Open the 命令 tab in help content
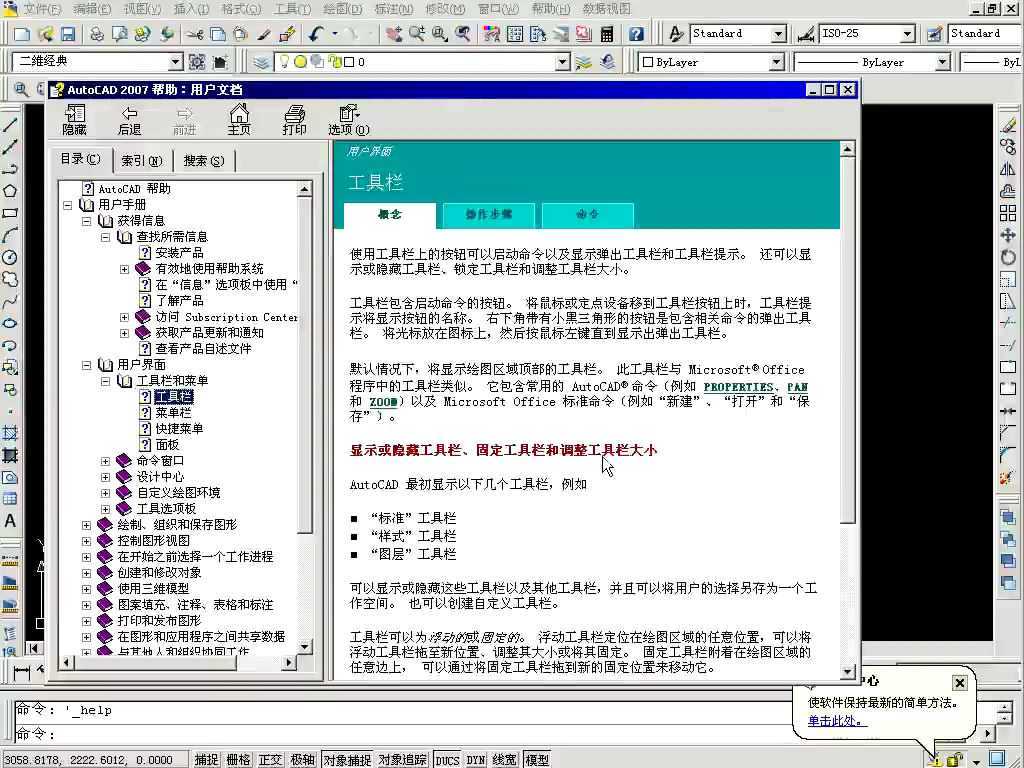Screen dimensions: 1024x768 click(587, 215)
